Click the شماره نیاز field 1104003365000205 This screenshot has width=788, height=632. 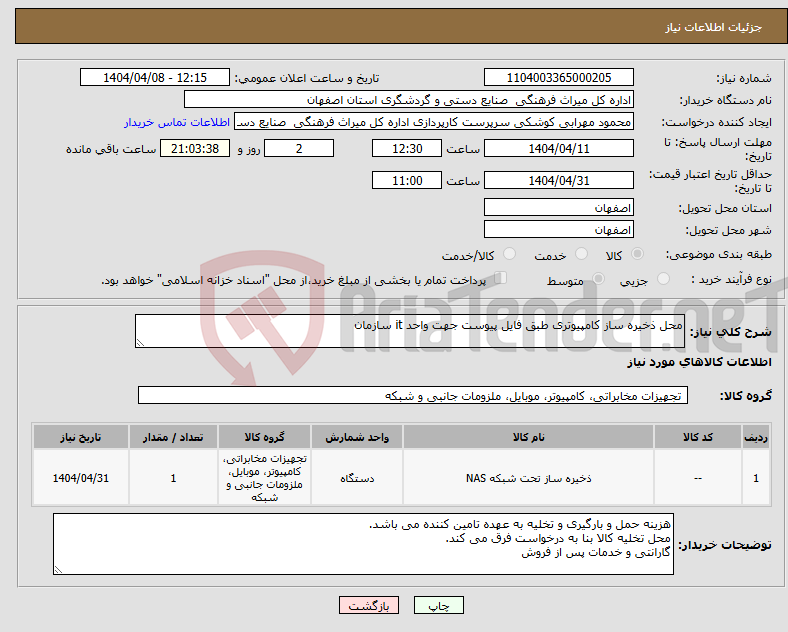point(558,77)
